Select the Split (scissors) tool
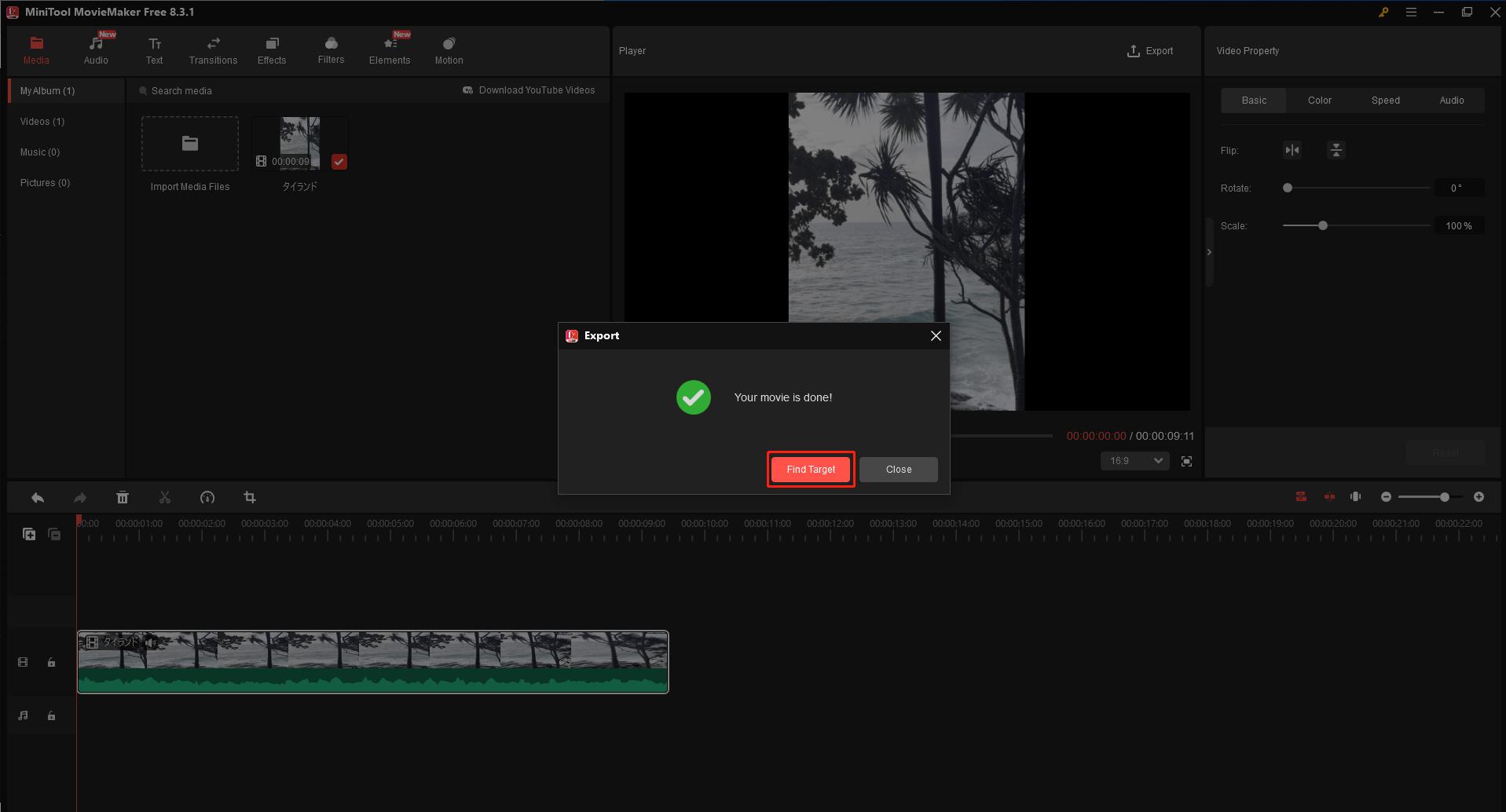Screen dimensions: 1506x812 point(164,497)
